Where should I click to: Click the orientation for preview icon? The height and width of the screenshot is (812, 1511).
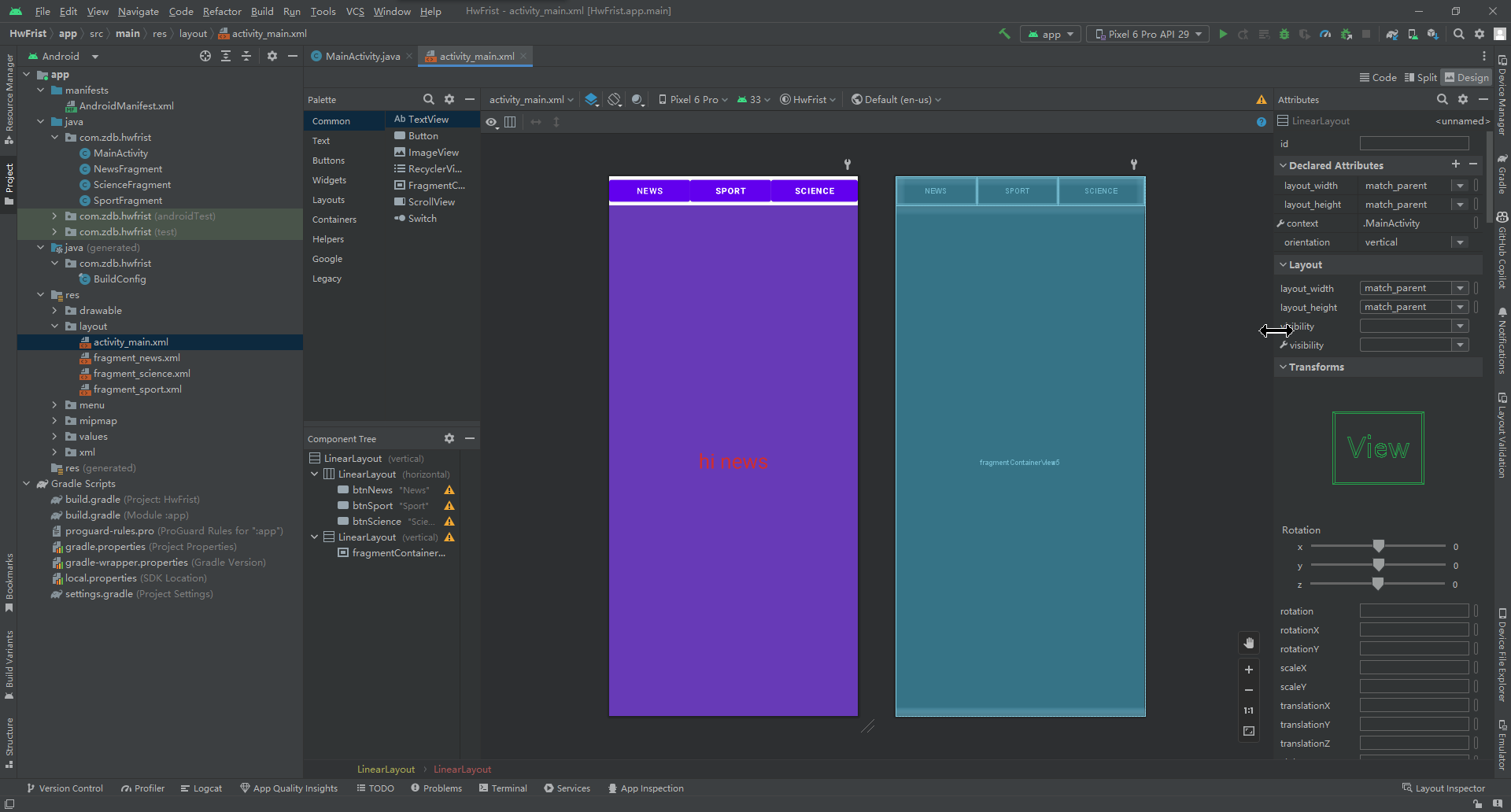615,100
